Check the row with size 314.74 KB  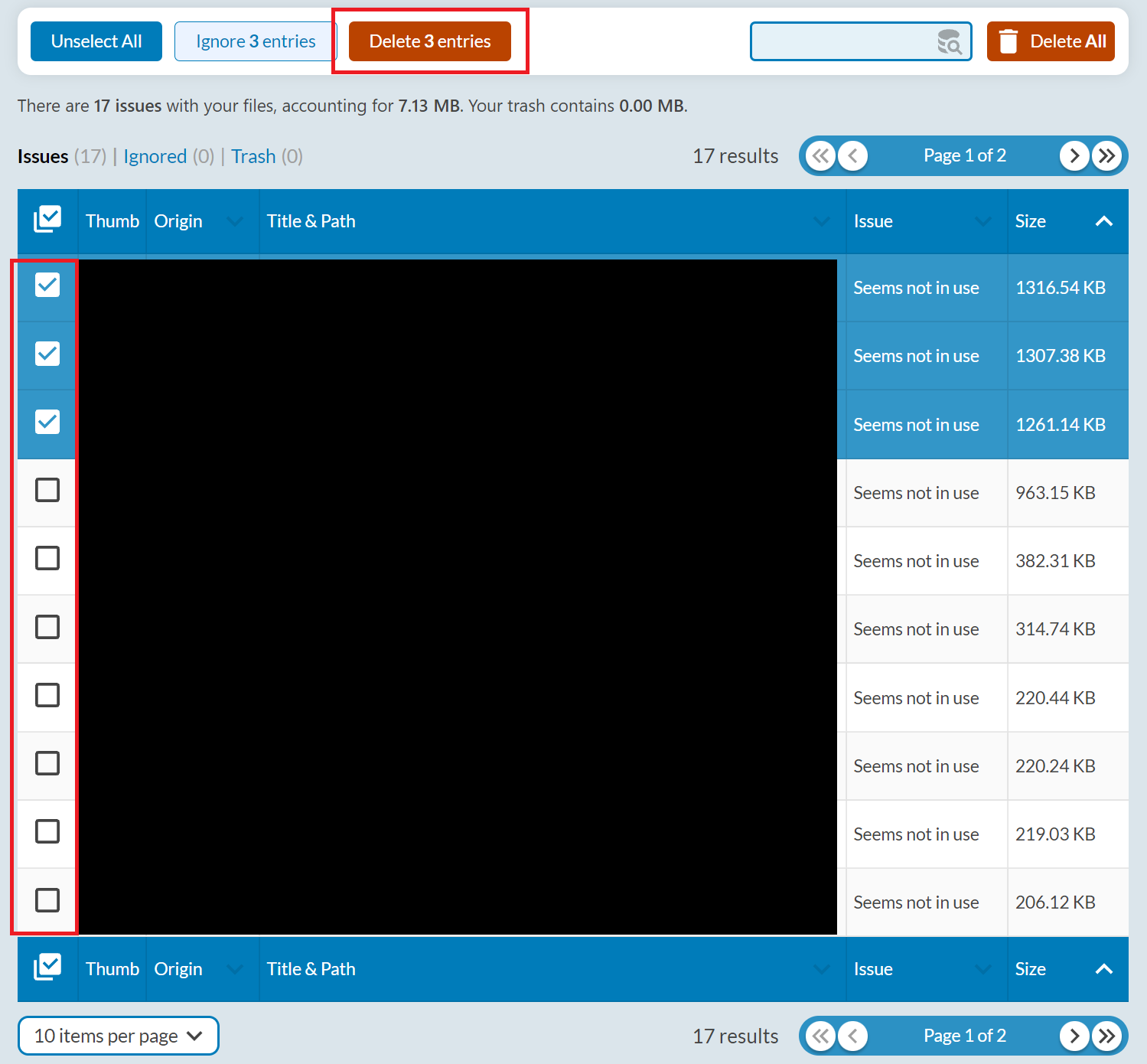tap(47, 627)
